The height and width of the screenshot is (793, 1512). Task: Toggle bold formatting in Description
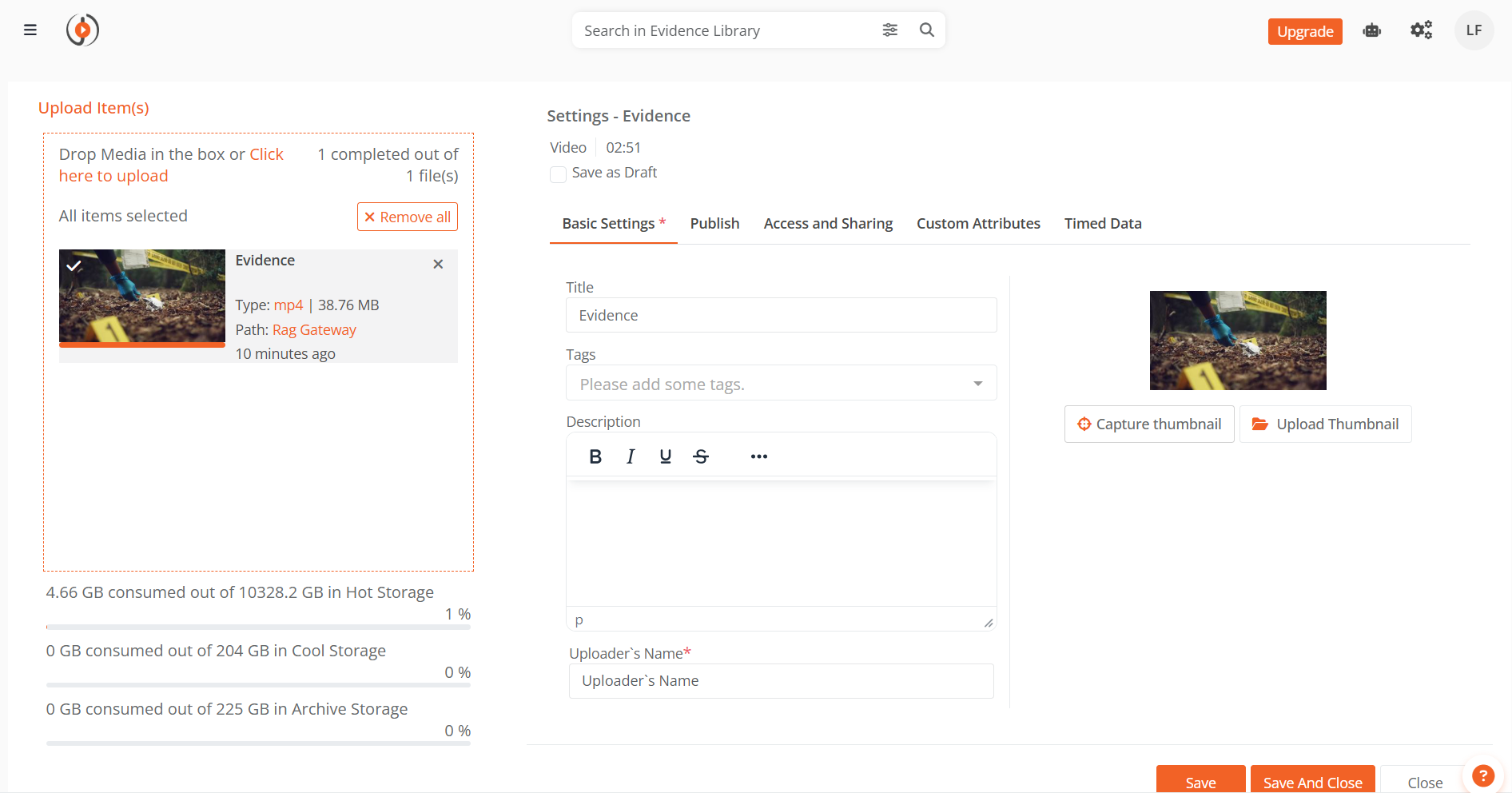tap(595, 456)
